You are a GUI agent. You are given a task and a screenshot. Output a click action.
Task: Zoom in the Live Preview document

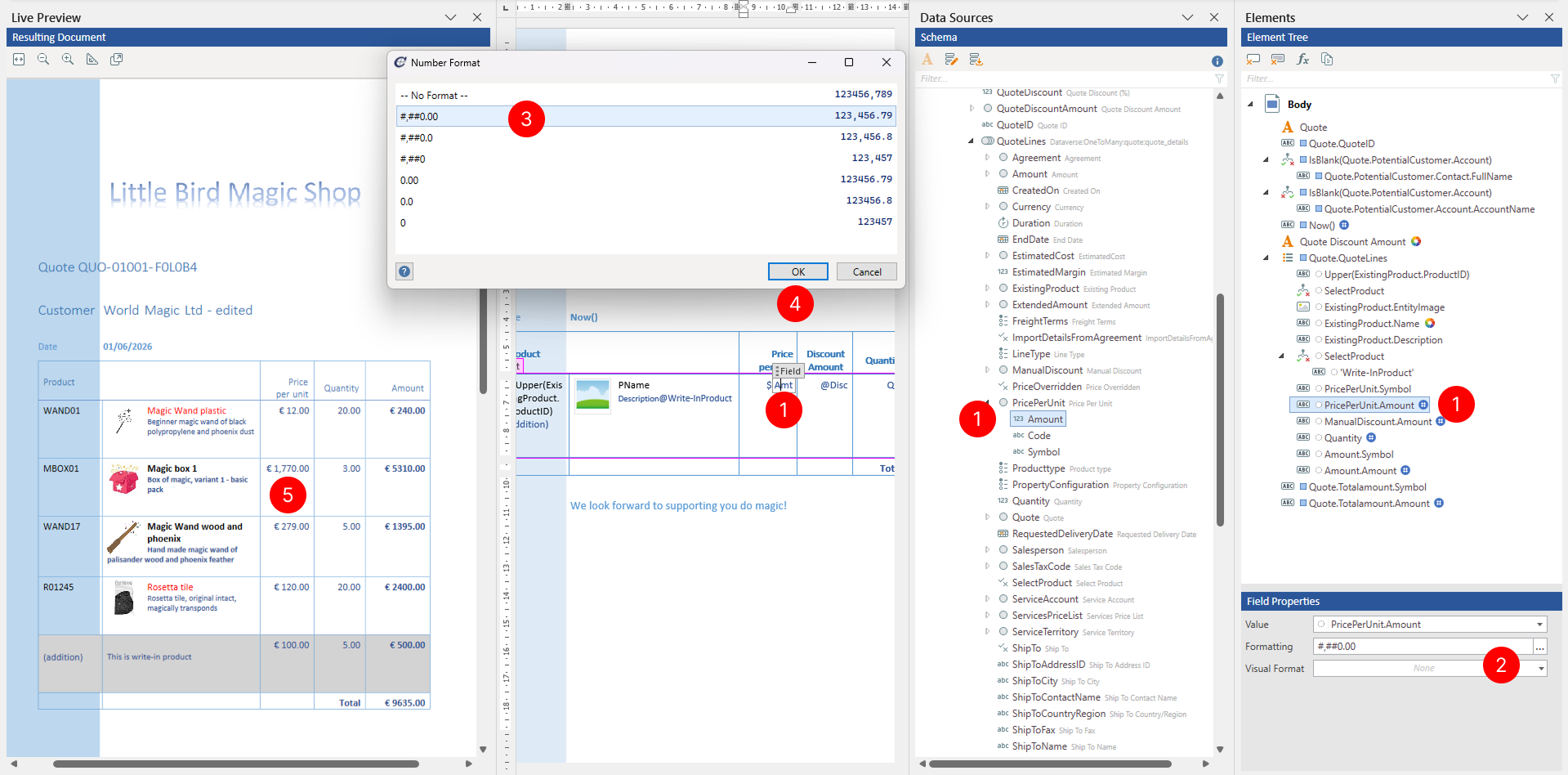[x=68, y=59]
